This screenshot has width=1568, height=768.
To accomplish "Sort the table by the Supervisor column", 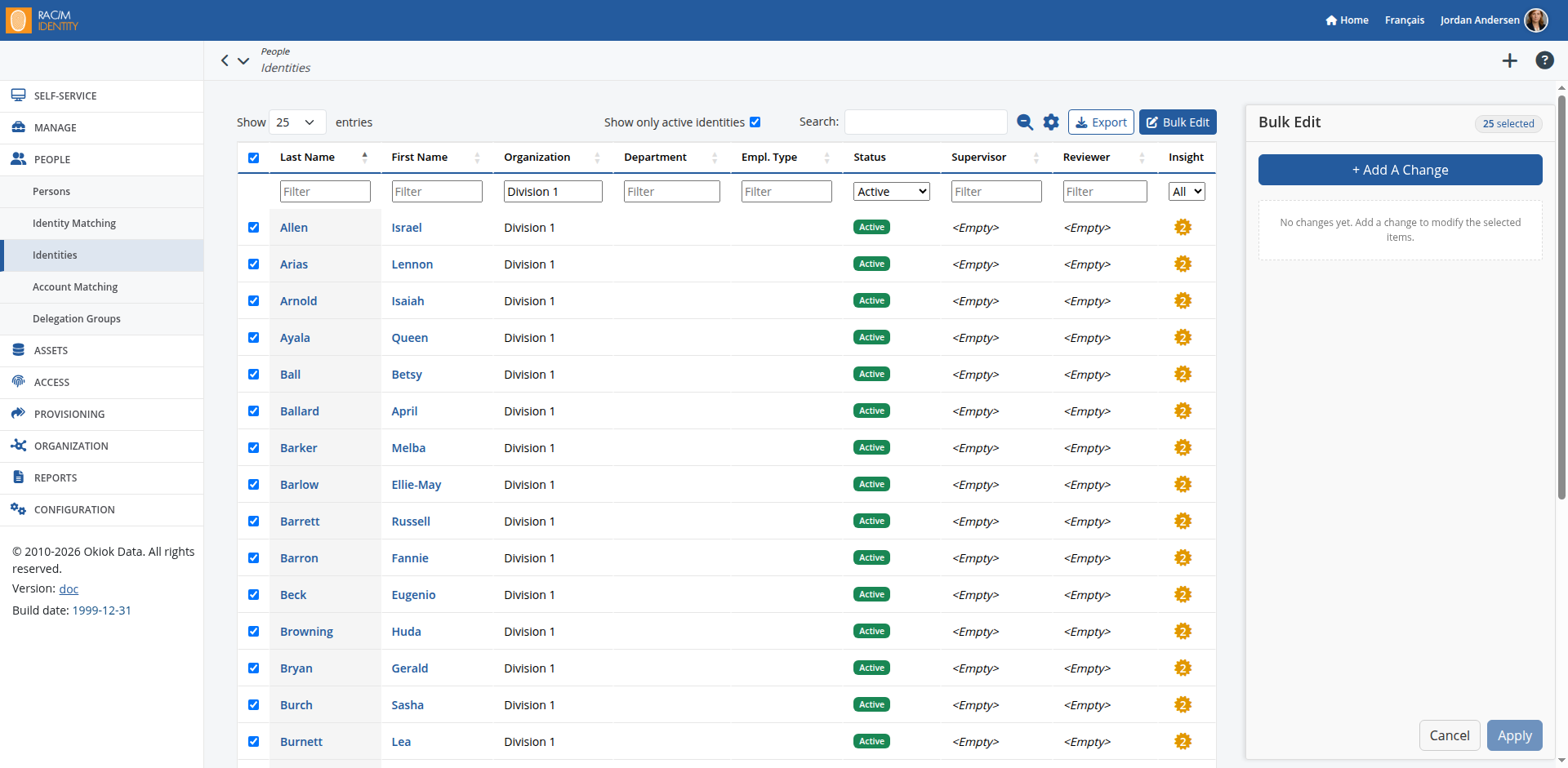I will click(996, 158).
